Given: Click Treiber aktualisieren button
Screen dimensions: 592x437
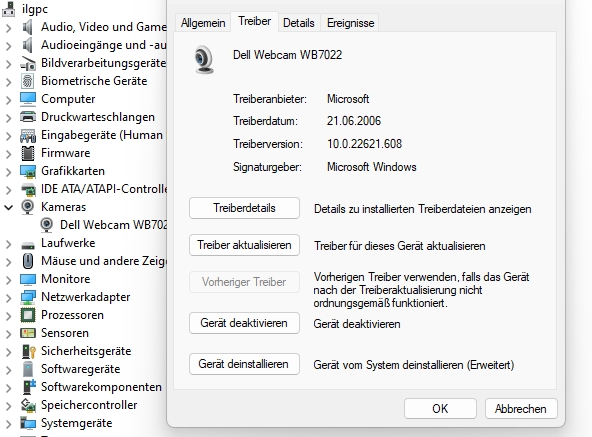Looking at the screenshot, I should tap(244, 245).
